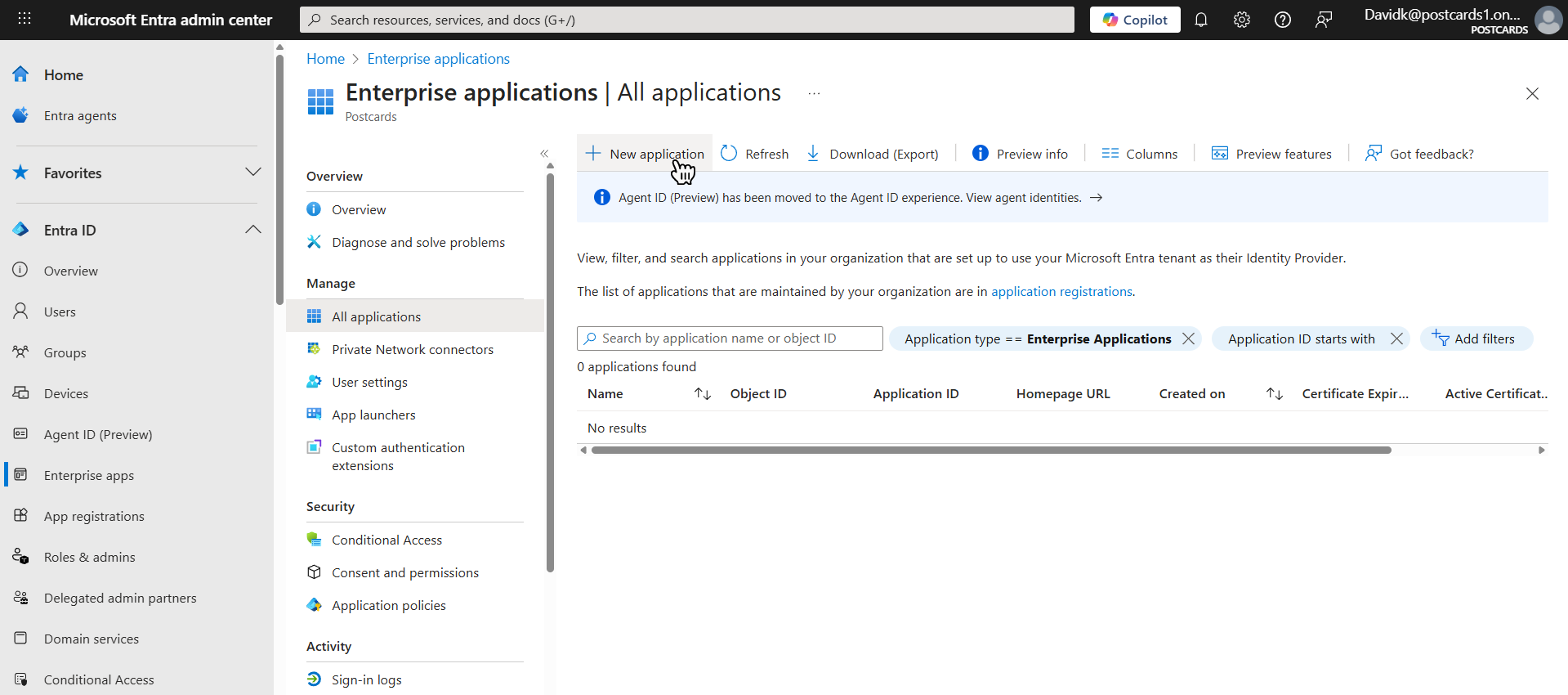Open Preview info

1020,154
